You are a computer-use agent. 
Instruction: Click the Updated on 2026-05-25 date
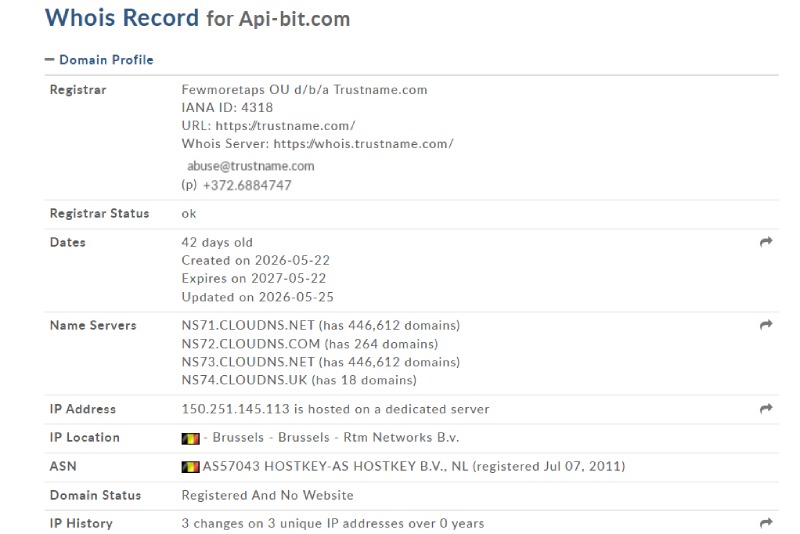pos(257,297)
